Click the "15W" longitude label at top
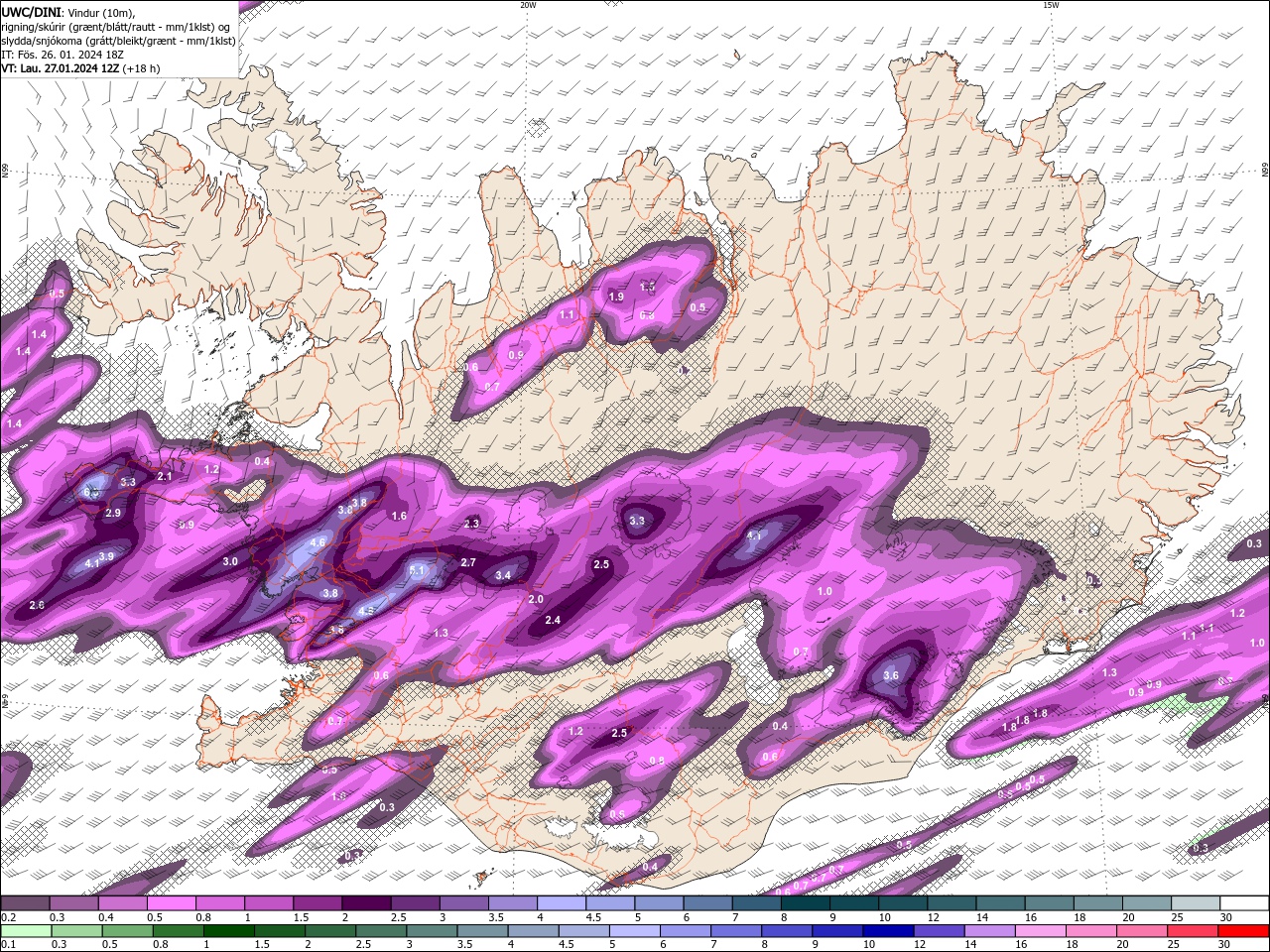This screenshot has height=952, width=1270. pyautogui.click(x=1051, y=5)
